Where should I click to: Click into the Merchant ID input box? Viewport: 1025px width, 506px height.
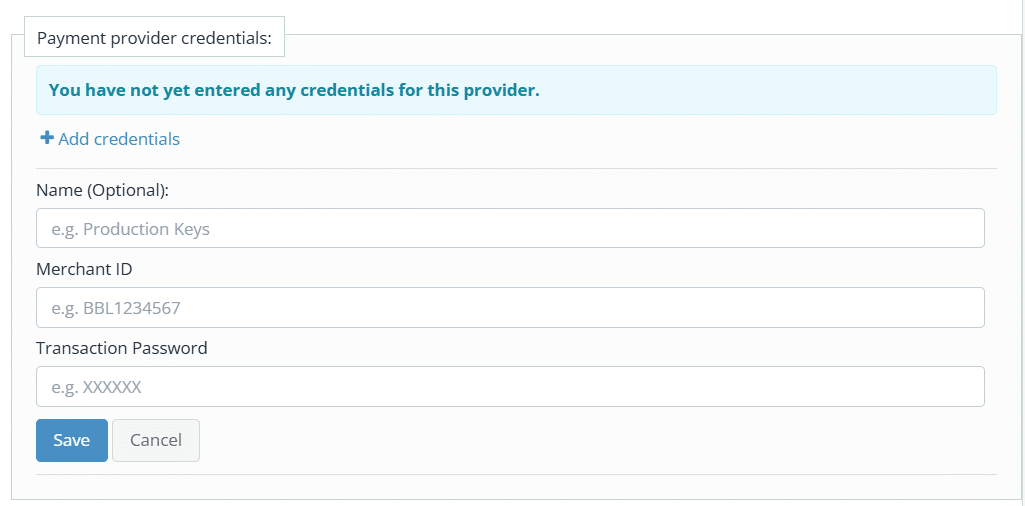[510, 307]
